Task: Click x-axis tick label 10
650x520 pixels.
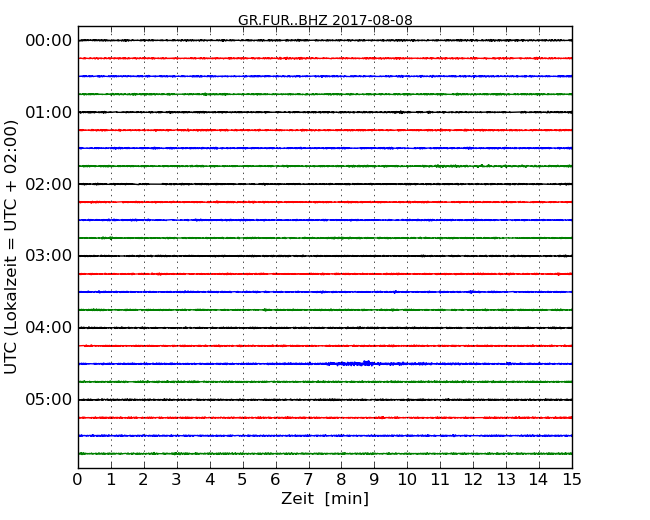Action: click(x=407, y=480)
